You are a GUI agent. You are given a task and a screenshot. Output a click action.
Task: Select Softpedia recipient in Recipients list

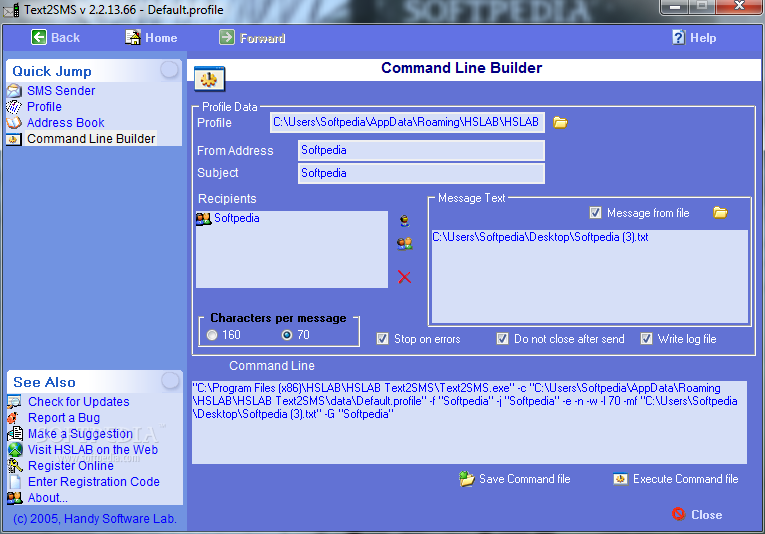coord(237,218)
